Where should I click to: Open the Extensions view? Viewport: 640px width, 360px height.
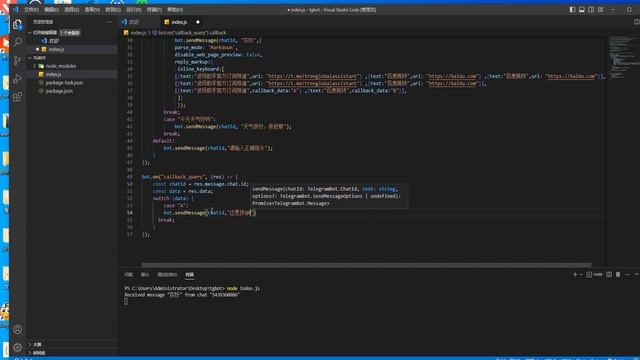[x=18, y=97]
